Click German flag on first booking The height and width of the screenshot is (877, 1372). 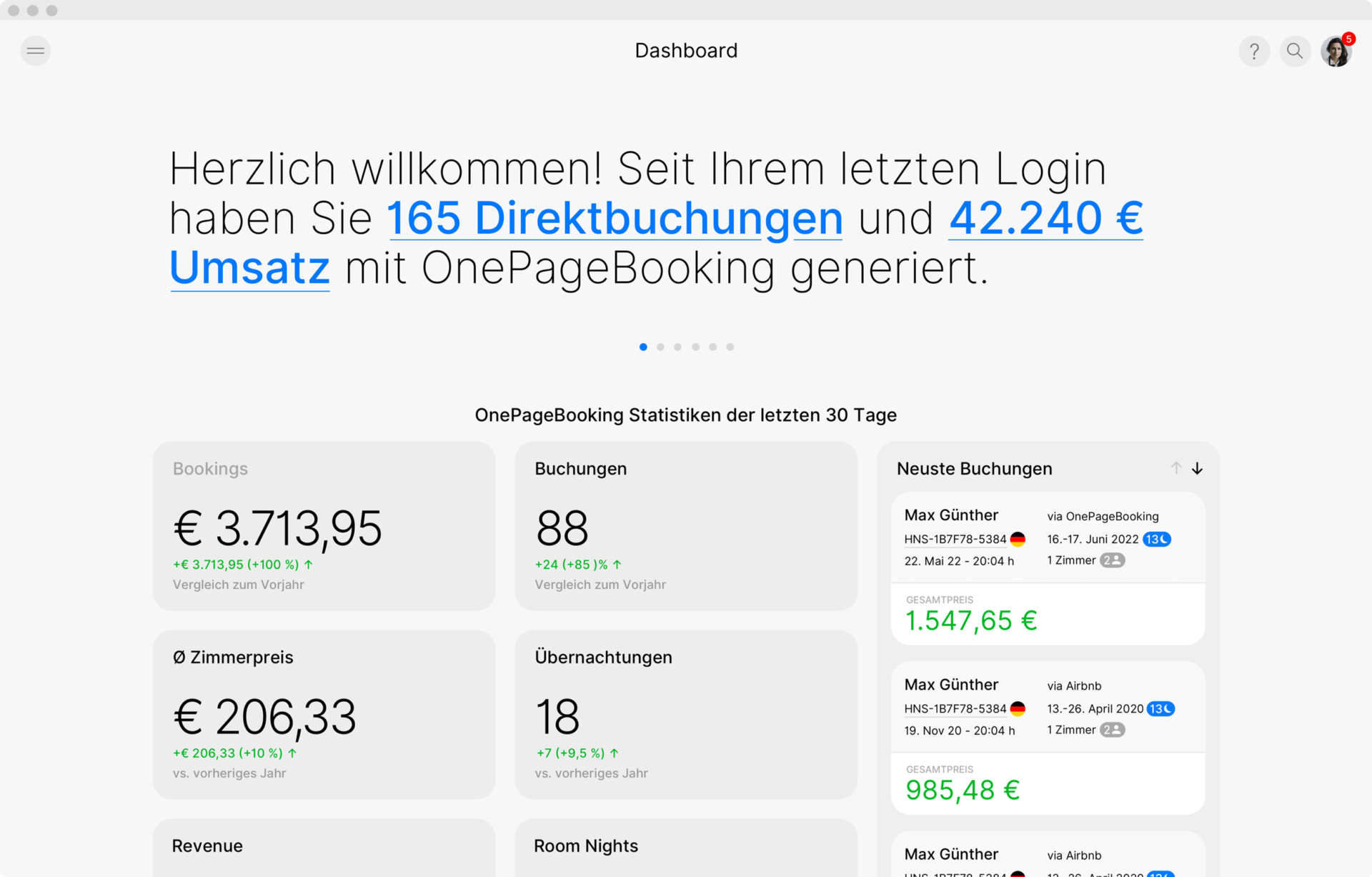(x=1018, y=540)
